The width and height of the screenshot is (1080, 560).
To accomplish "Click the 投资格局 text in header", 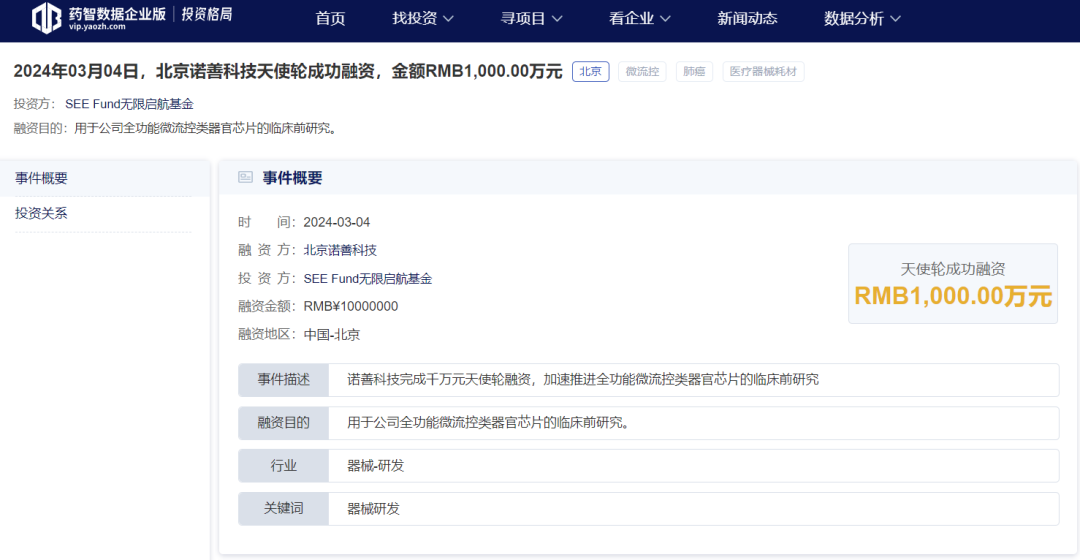I will coord(207,14).
